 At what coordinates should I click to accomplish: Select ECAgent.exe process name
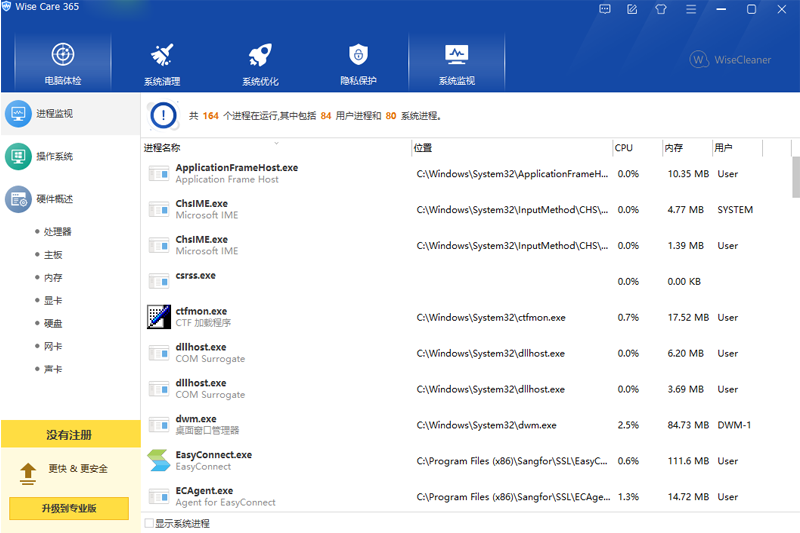(204, 491)
